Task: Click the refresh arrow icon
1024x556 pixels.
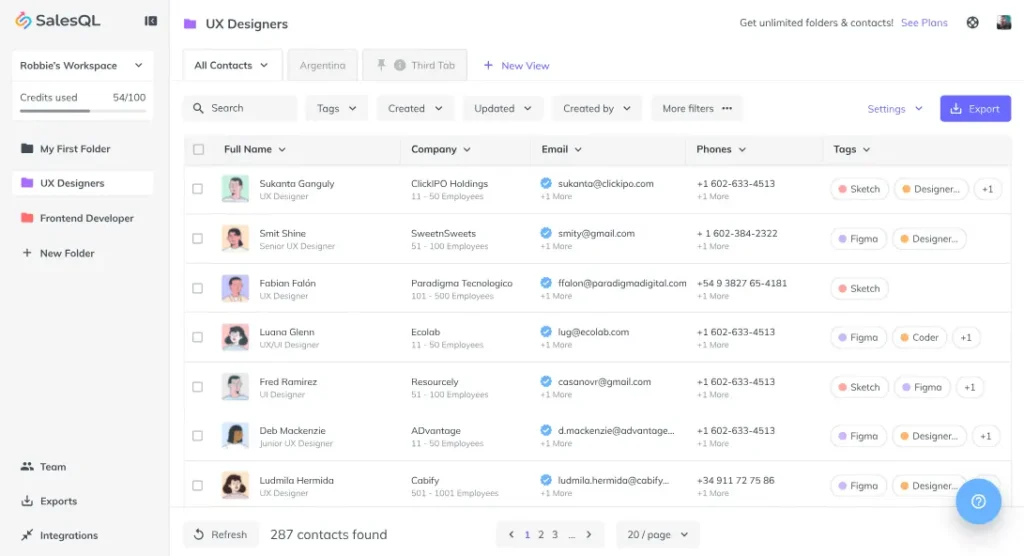Action: point(199,534)
